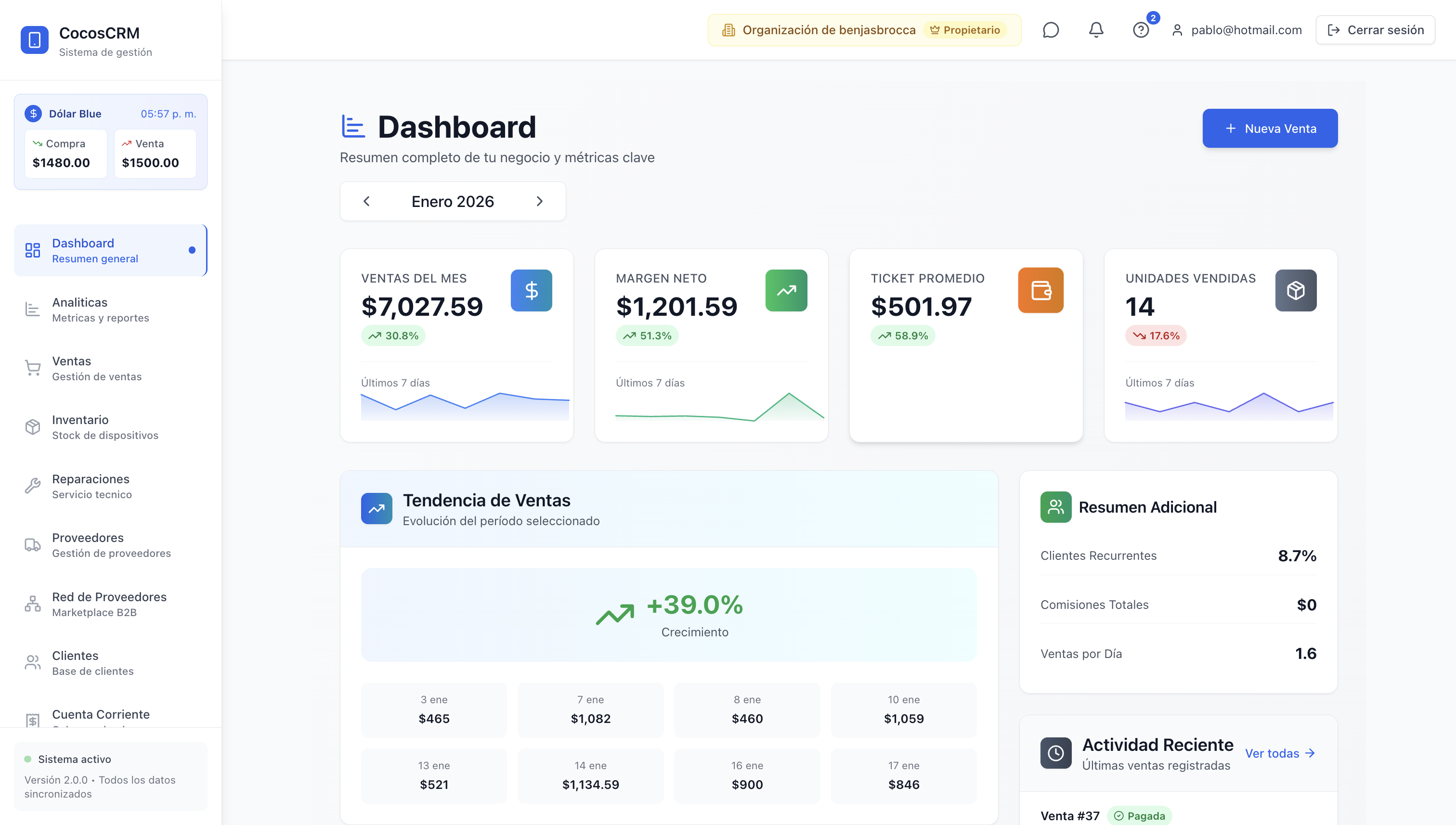Viewport: 1456px width, 825px height.
Task: Select the Inventario box icon in sidebar
Action: click(32, 426)
